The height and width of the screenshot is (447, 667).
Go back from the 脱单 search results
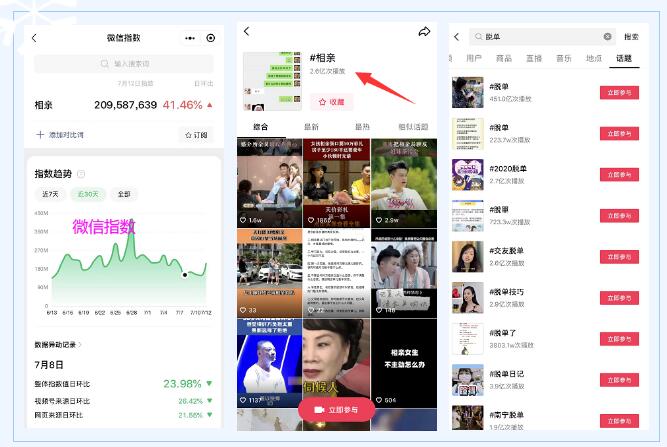(458, 37)
